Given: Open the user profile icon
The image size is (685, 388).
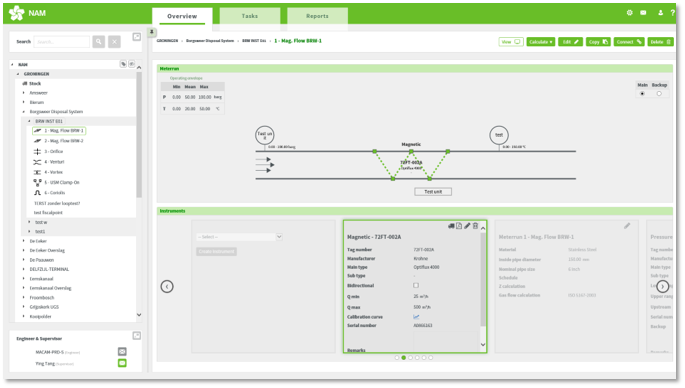Looking at the screenshot, I should pos(661,13).
